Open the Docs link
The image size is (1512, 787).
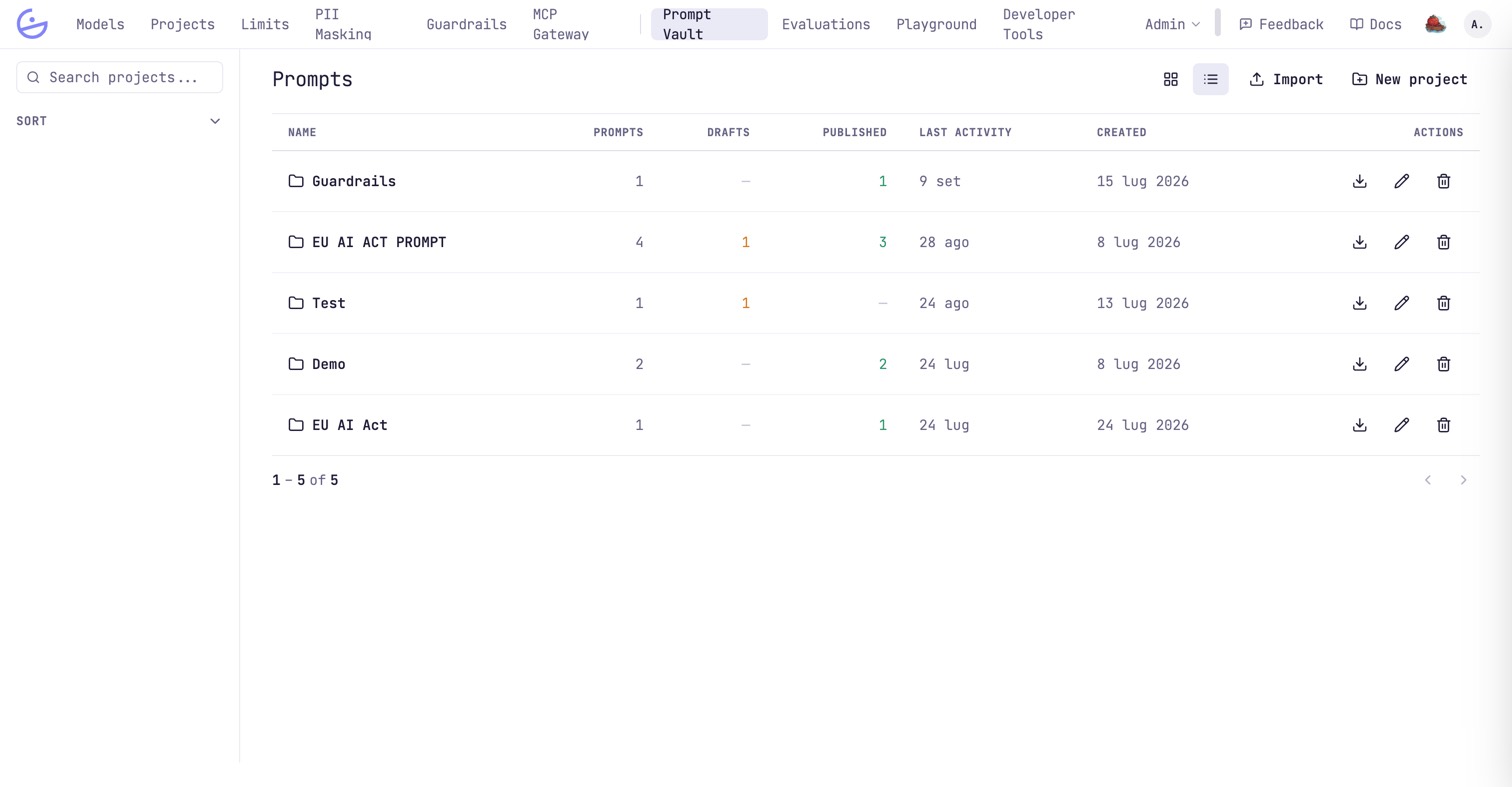point(1375,24)
